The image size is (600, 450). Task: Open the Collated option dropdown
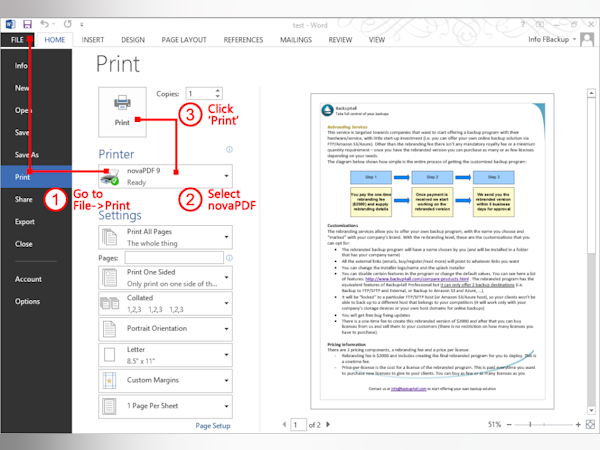point(165,303)
